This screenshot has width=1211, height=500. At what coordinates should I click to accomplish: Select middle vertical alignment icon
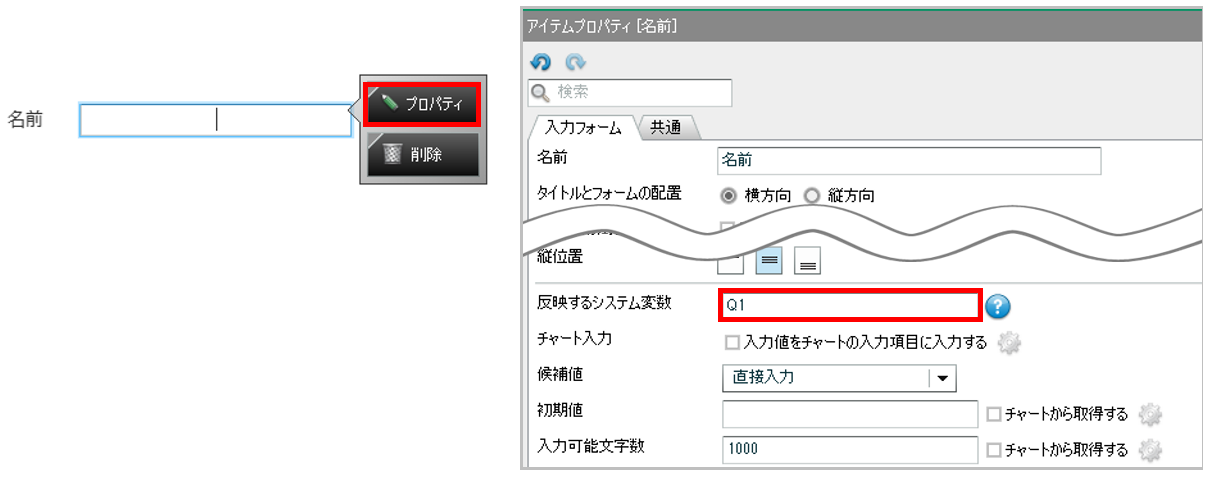769,259
